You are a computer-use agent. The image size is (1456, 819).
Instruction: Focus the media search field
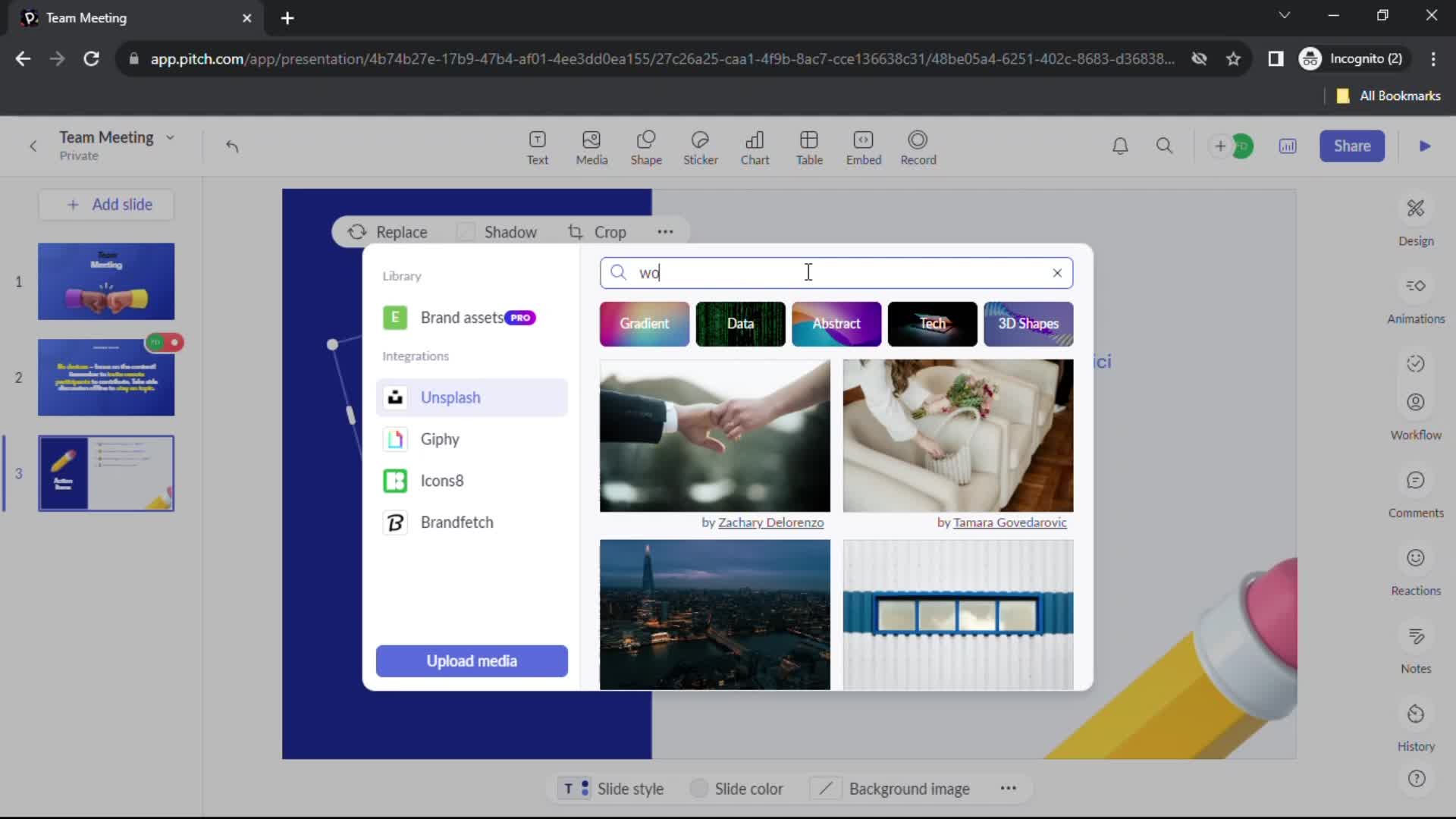point(836,273)
